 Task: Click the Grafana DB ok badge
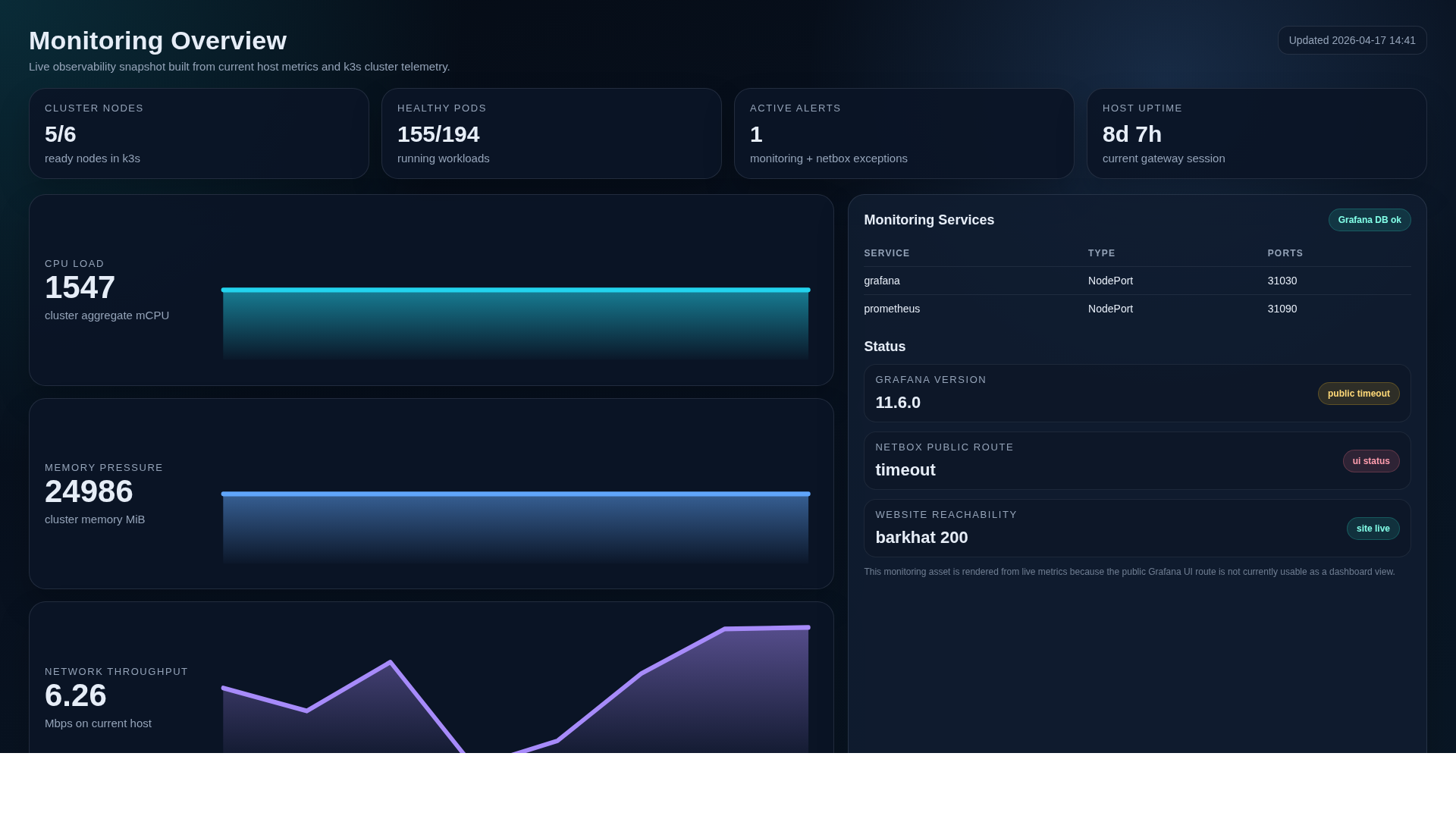1370,219
